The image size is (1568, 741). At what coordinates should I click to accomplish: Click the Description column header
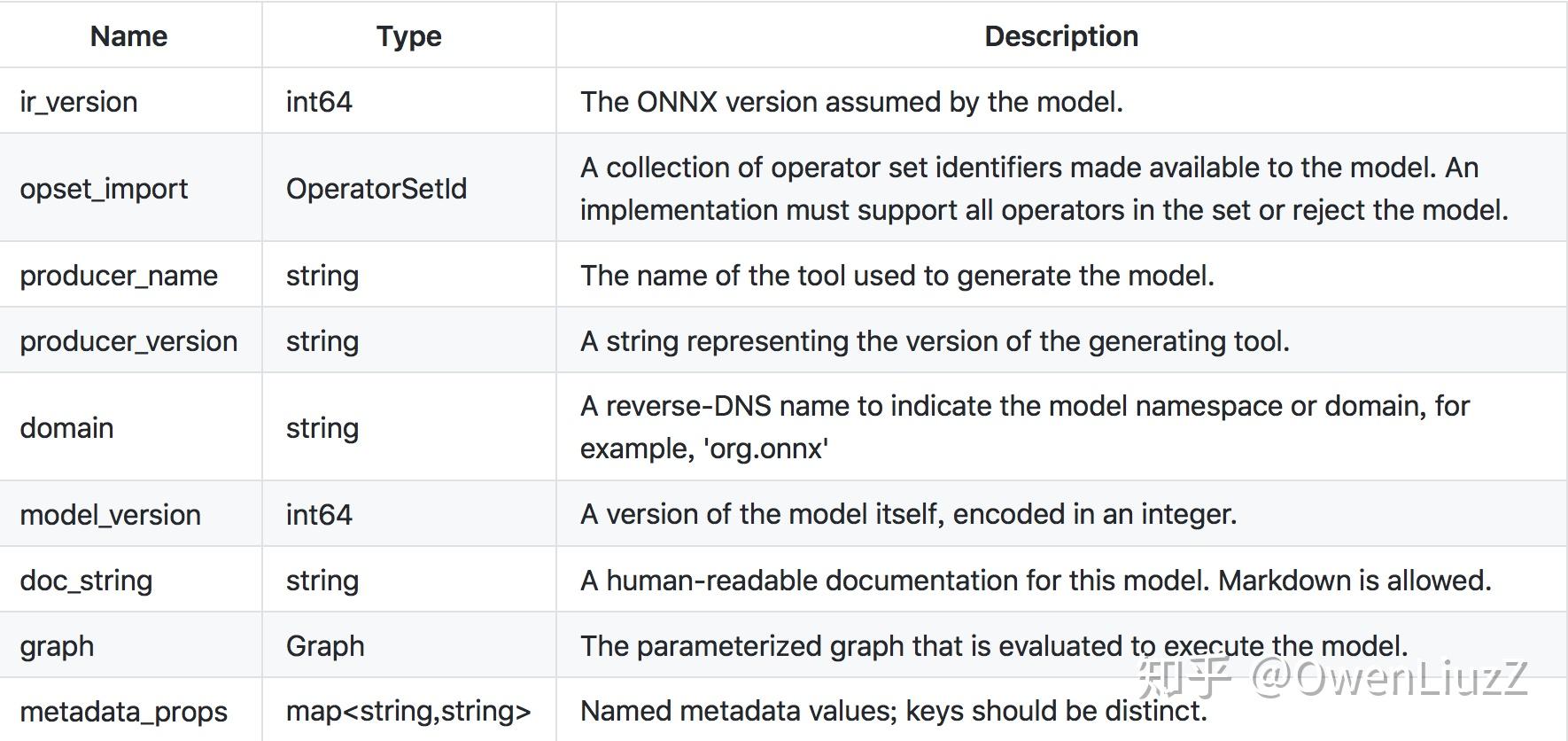[x=1060, y=36]
